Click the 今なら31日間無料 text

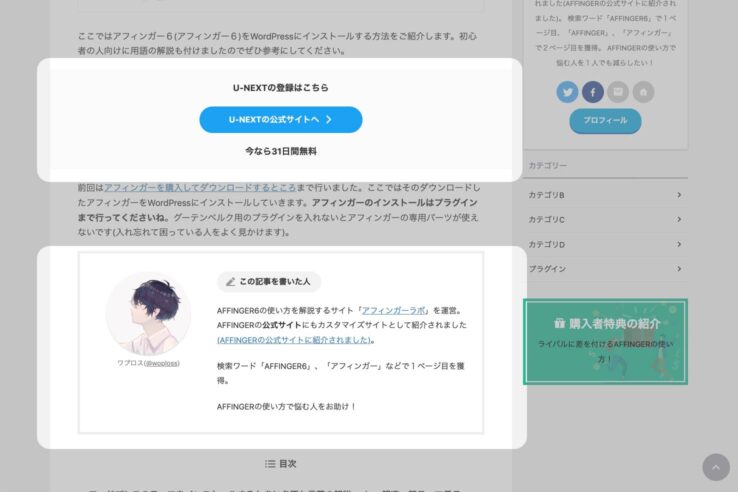click(281, 151)
